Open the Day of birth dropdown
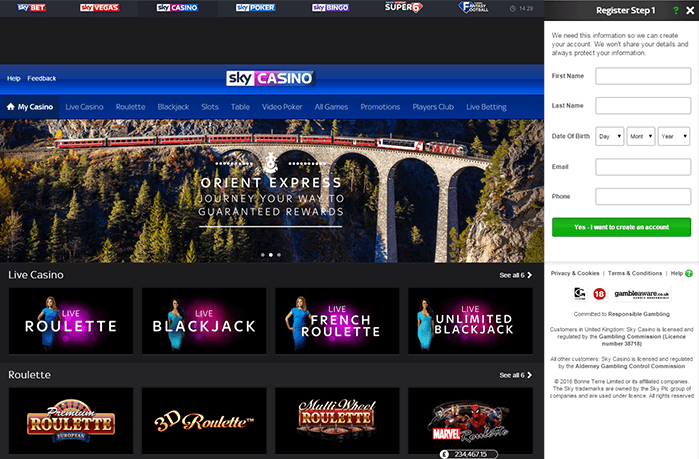 [609, 136]
